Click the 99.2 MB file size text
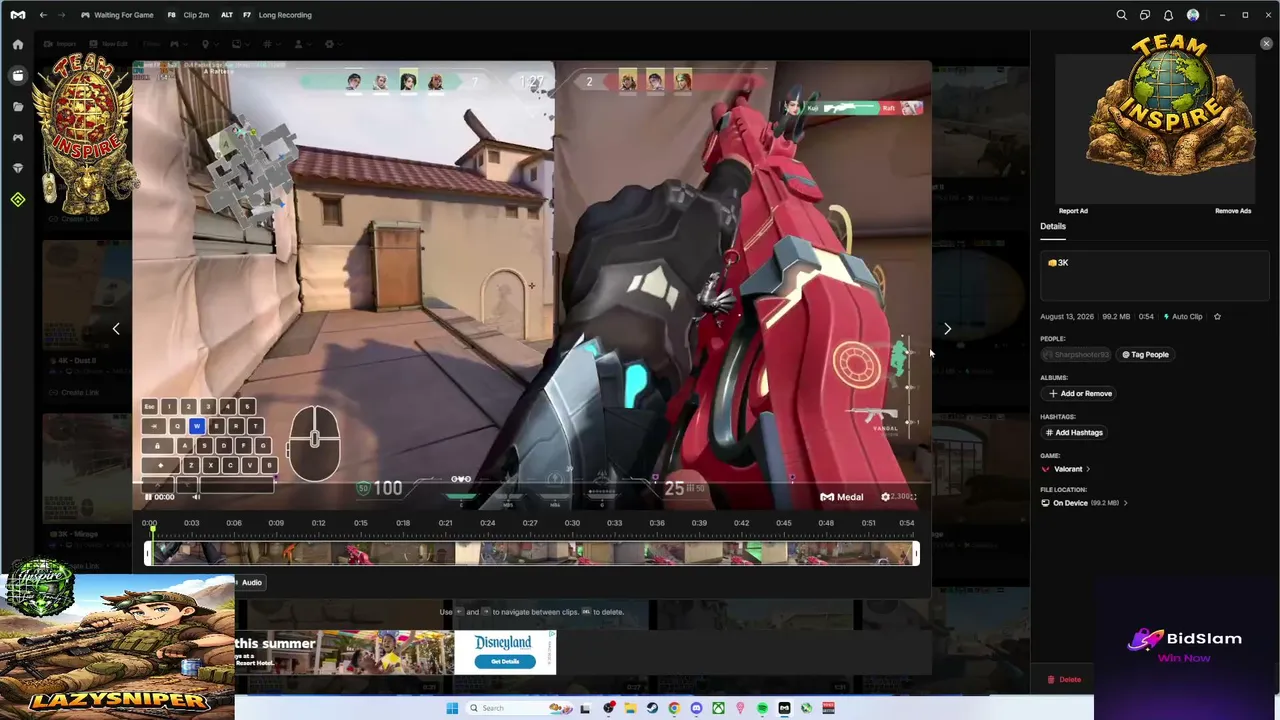Viewport: 1280px width, 720px height. 1115,317
